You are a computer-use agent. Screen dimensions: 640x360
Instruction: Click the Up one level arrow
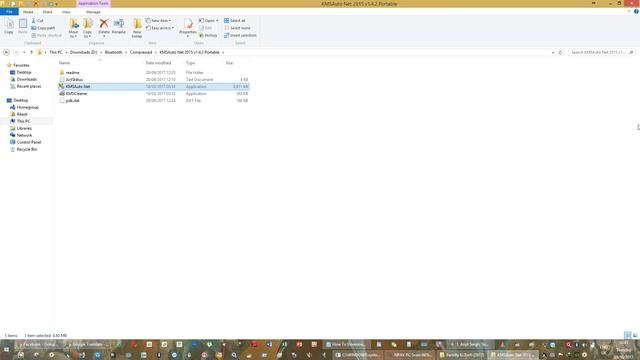pos(31,52)
